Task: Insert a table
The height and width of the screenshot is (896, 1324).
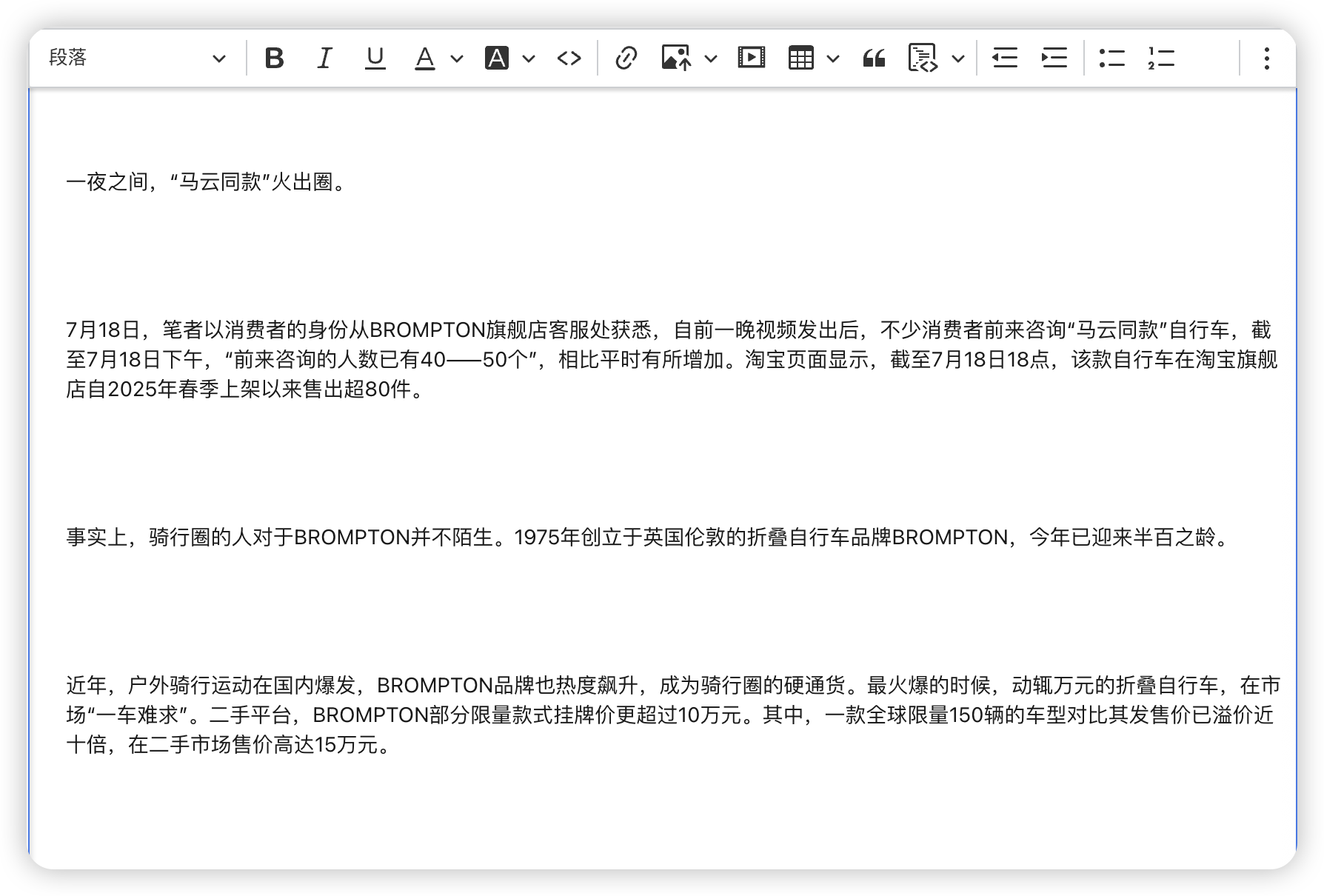Action: 801,58
